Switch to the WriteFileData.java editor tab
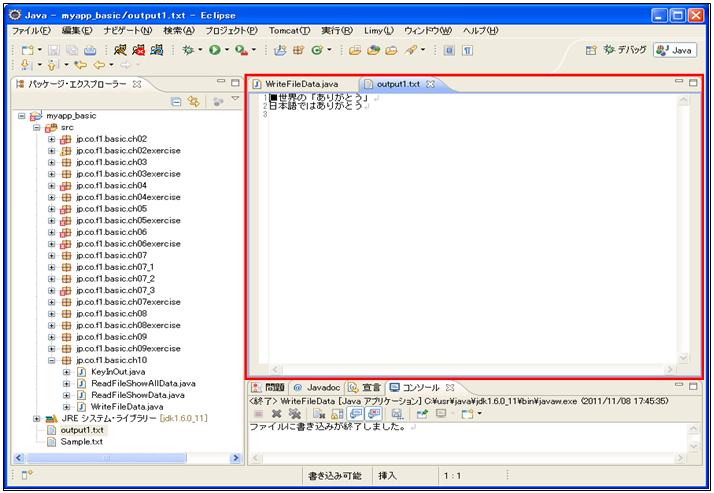 [302, 84]
